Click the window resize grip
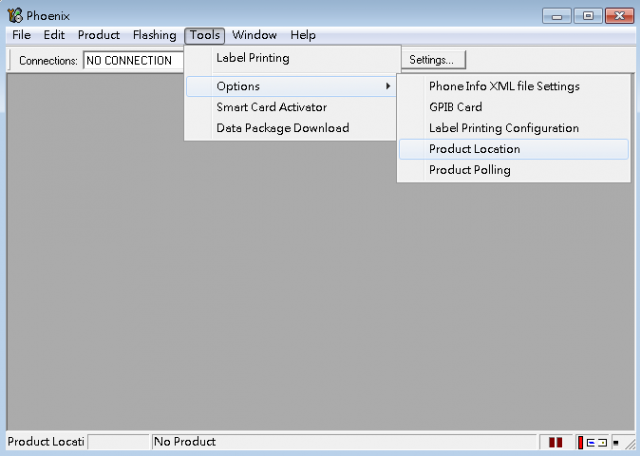 [630, 443]
